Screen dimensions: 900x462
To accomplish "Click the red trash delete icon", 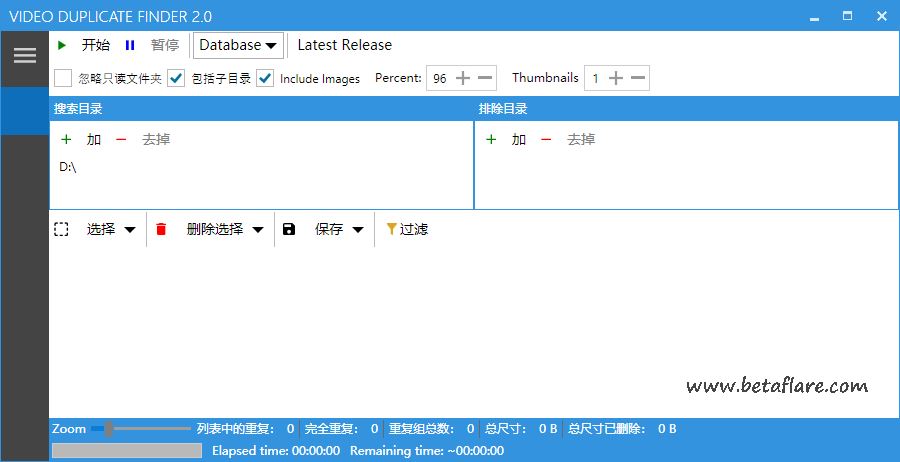I will tap(161, 229).
